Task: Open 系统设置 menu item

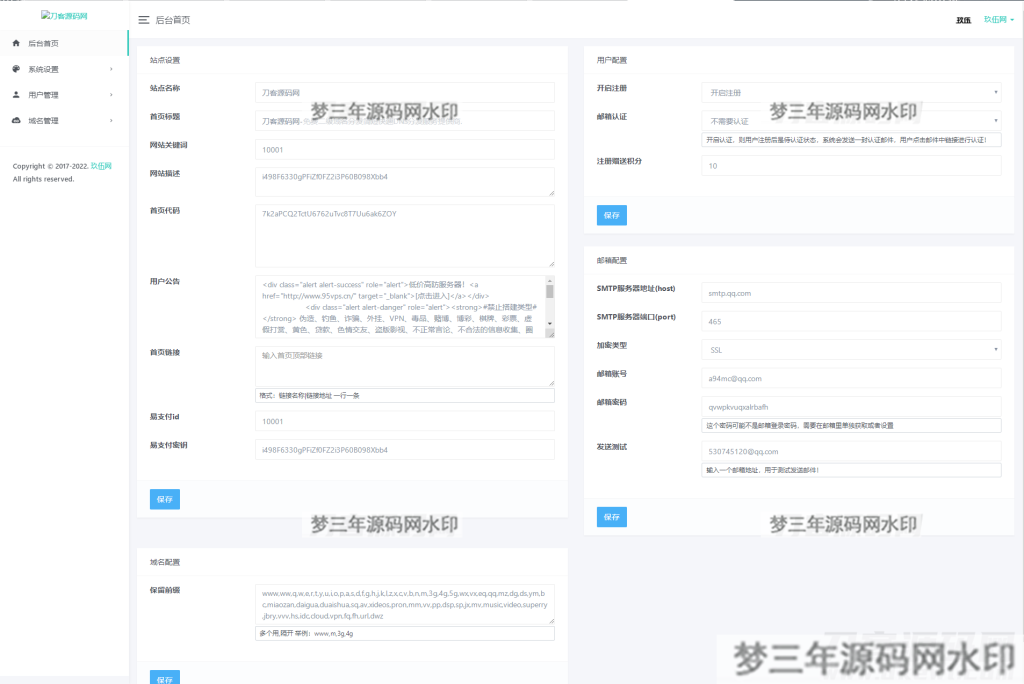Action: [63, 69]
